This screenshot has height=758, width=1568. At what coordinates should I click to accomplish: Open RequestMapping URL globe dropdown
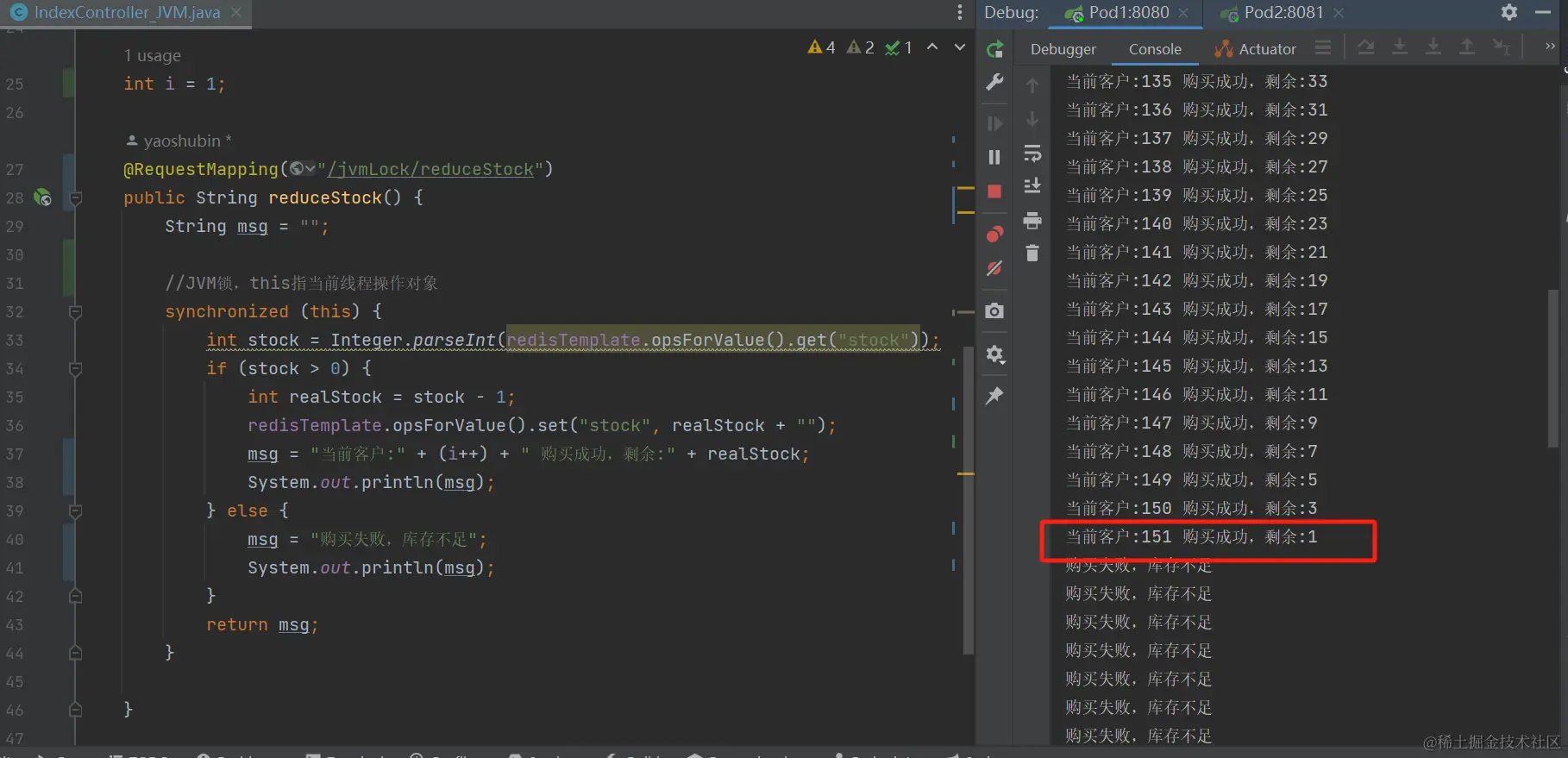(x=303, y=169)
